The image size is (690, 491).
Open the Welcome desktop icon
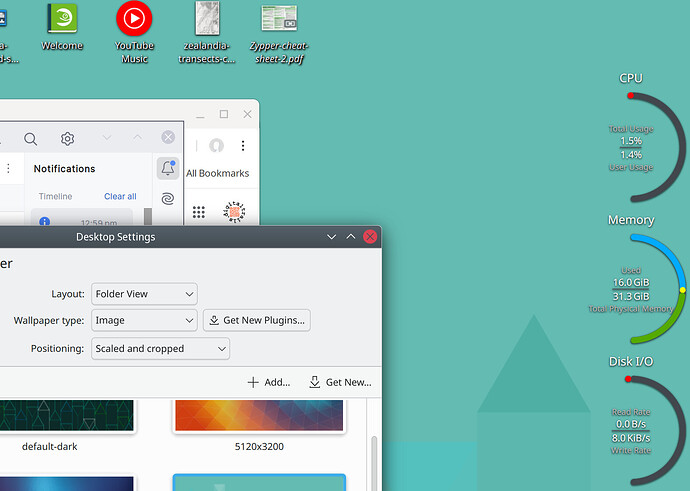pyautogui.click(x=62, y=26)
